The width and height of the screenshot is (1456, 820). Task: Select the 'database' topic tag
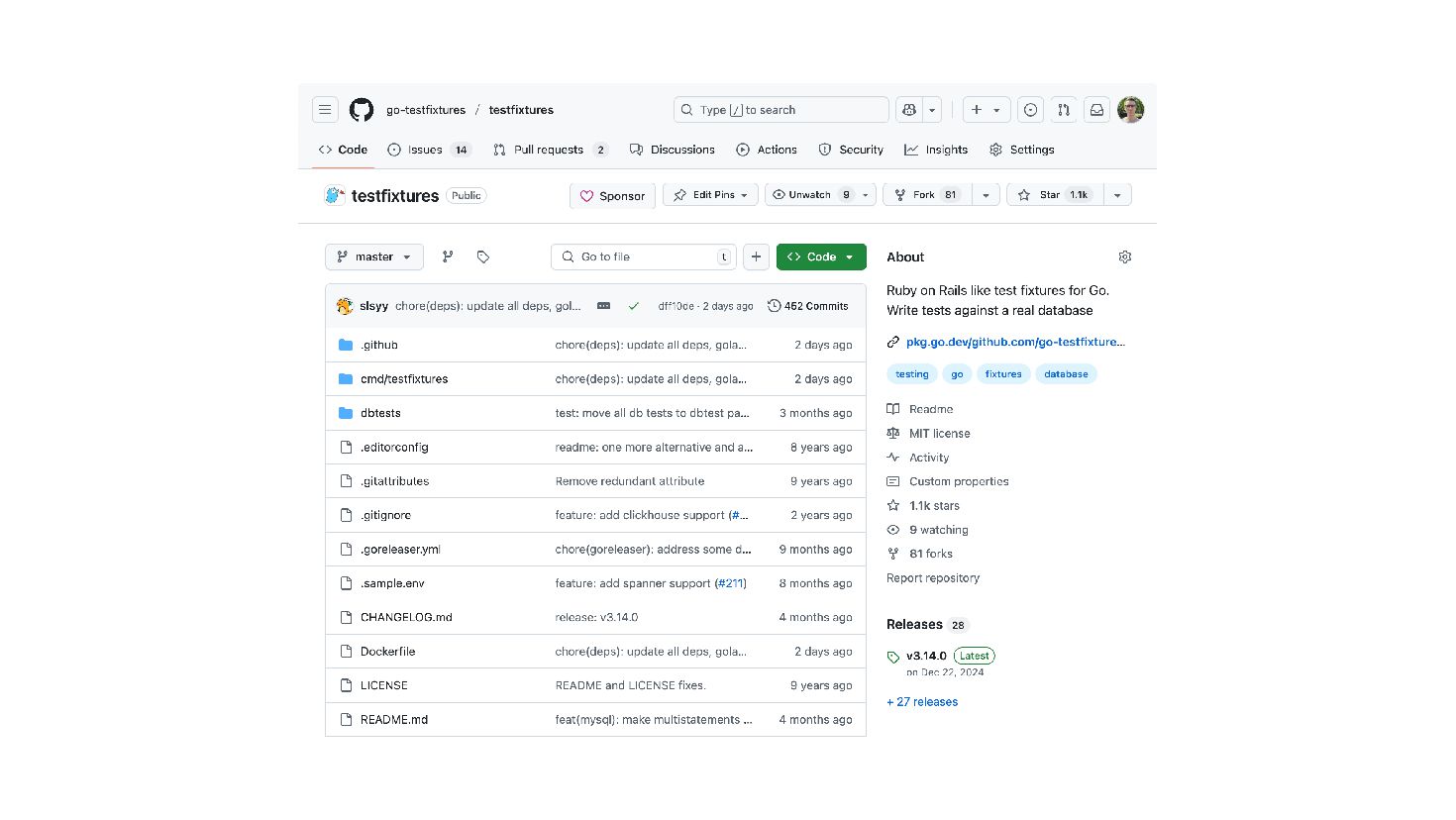pyautogui.click(x=1066, y=374)
